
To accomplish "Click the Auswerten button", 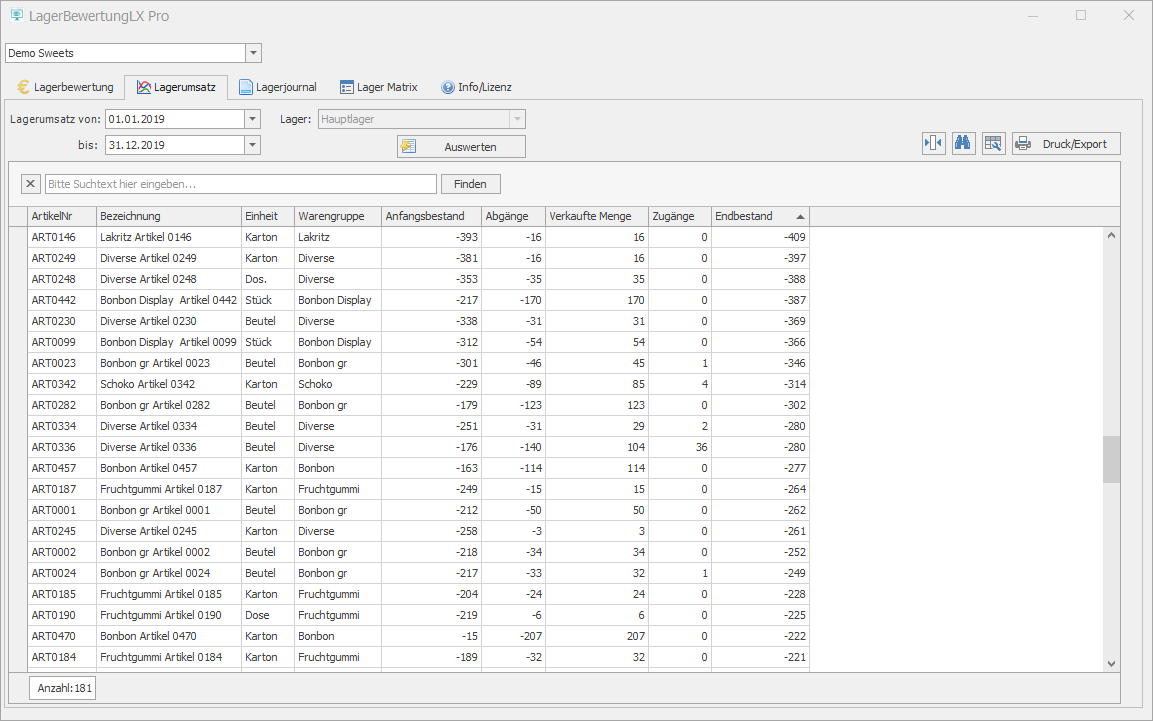I will (461, 146).
